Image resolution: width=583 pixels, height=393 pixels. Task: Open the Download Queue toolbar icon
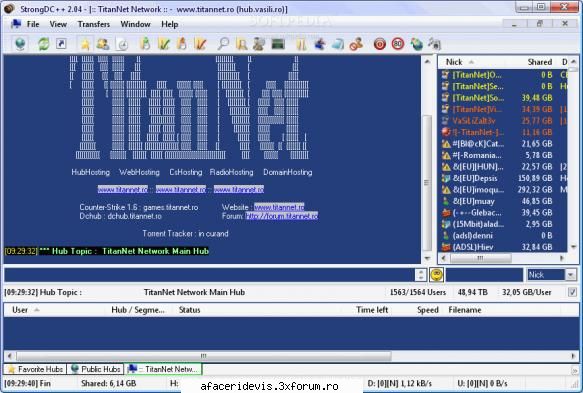pyautogui.click(x=145, y=44)
